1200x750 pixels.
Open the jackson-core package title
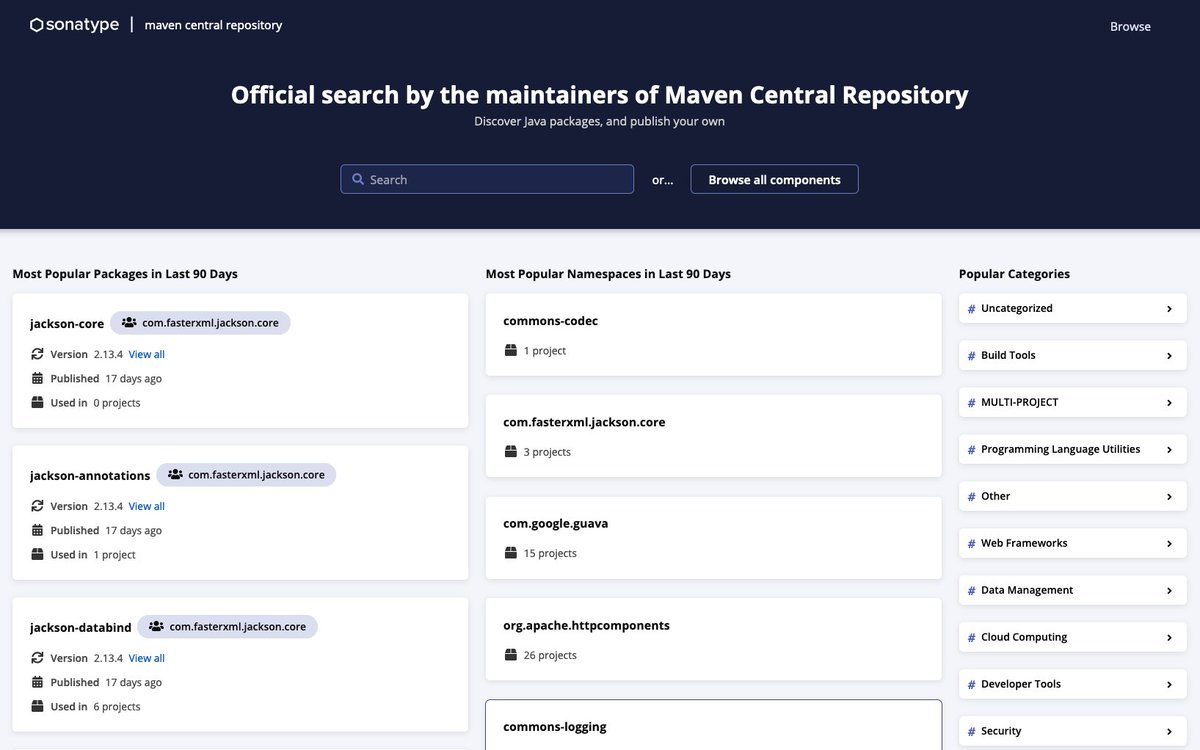coord(67,324)
